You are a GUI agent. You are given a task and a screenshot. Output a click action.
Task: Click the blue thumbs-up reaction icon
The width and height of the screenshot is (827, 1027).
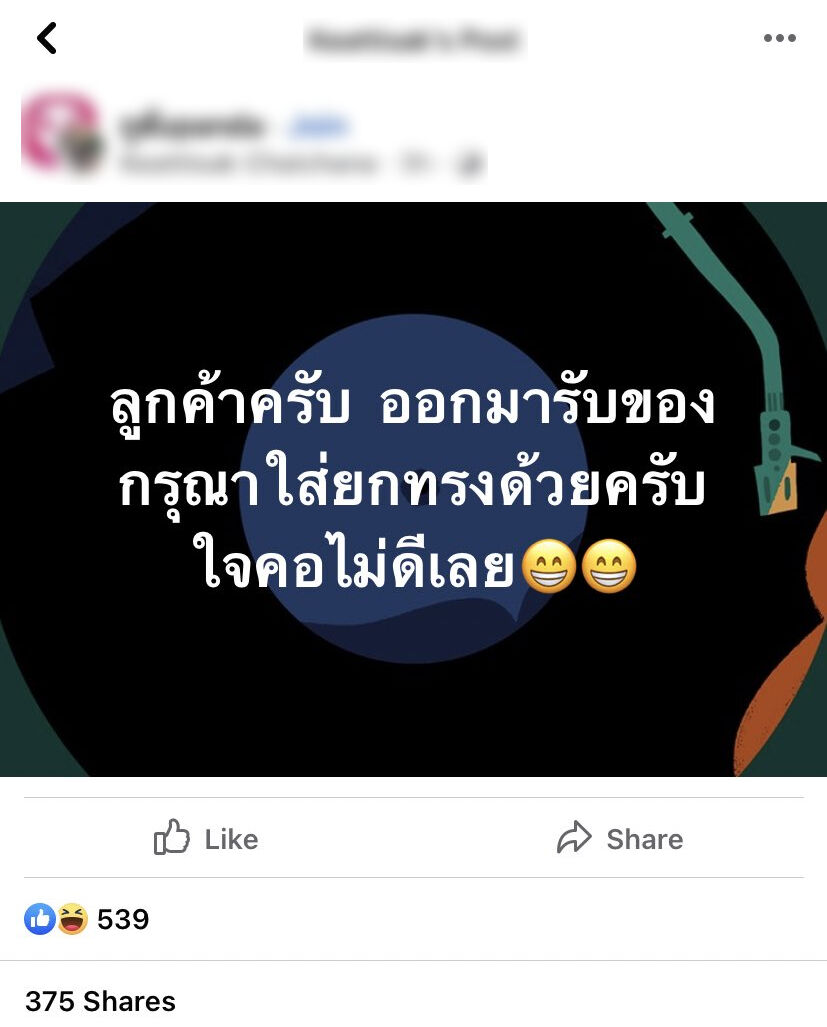click(x=39, y=919)
